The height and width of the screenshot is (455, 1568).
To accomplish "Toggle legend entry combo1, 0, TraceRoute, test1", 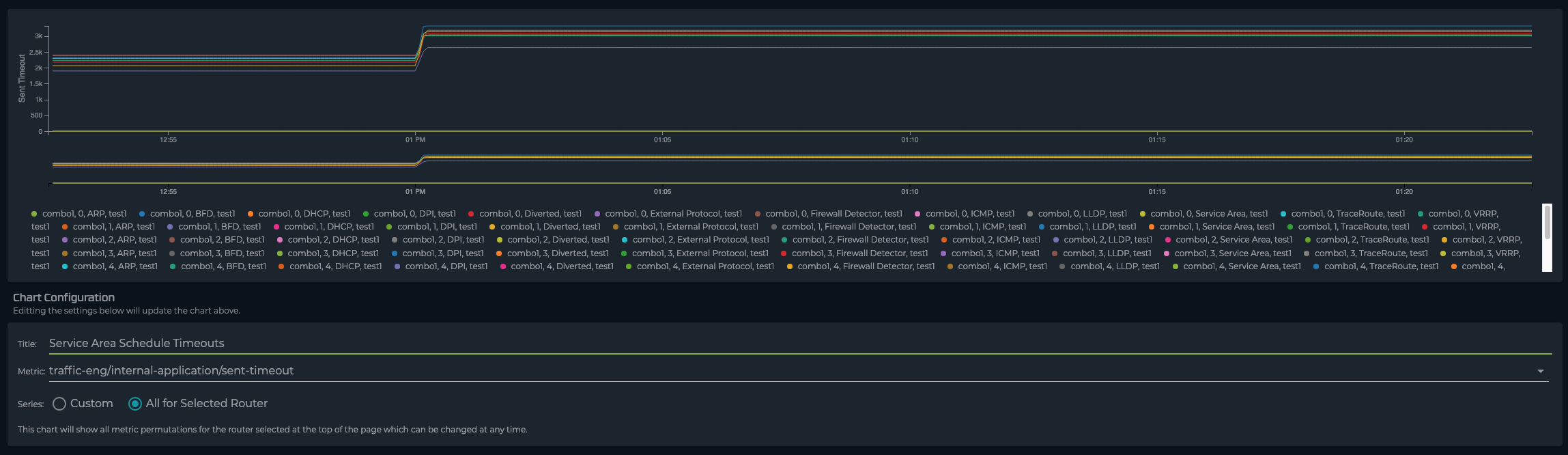I will [x=1343, y=214].
